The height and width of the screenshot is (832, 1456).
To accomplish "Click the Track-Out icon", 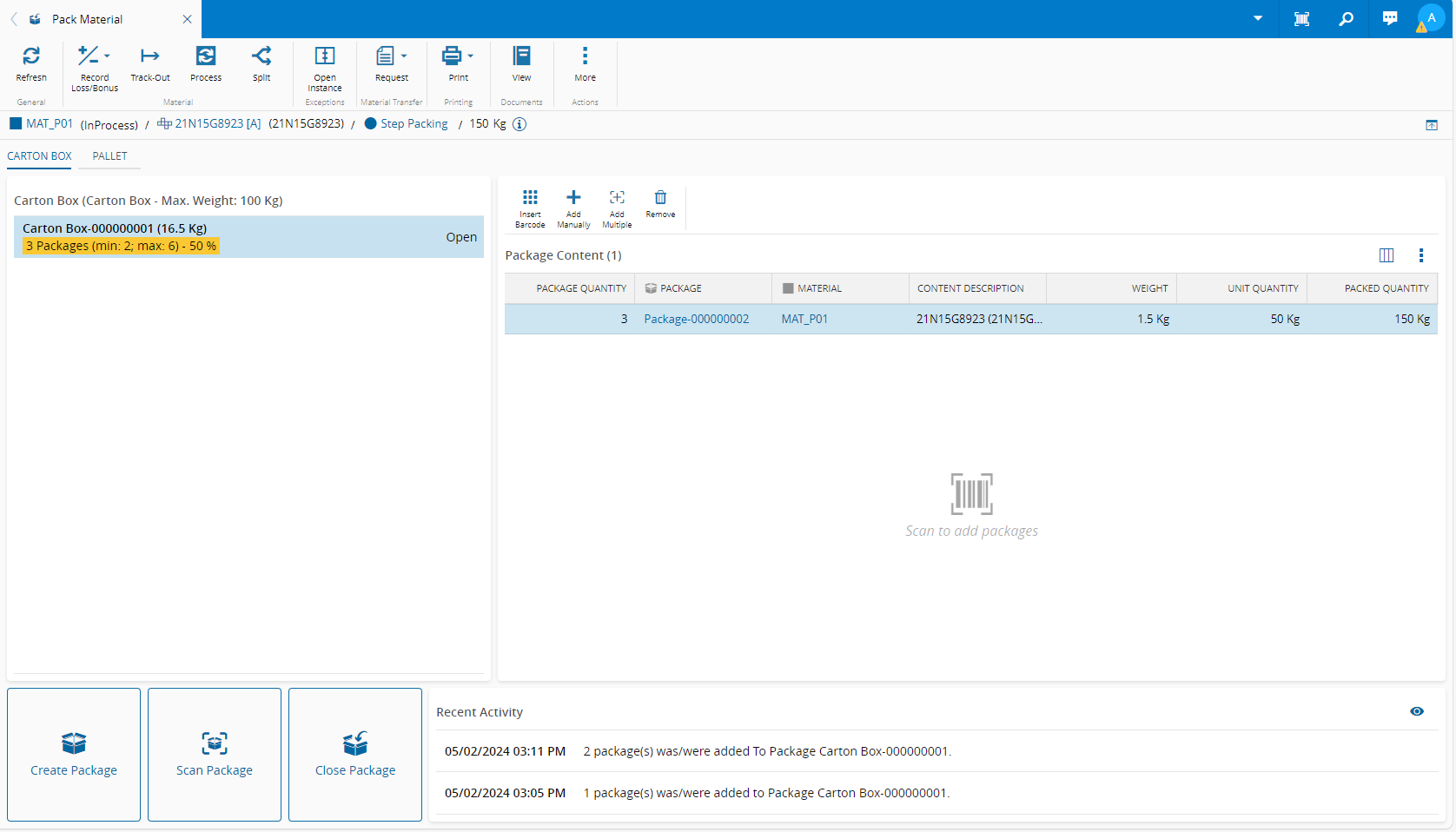I will [x=150, y=56].
